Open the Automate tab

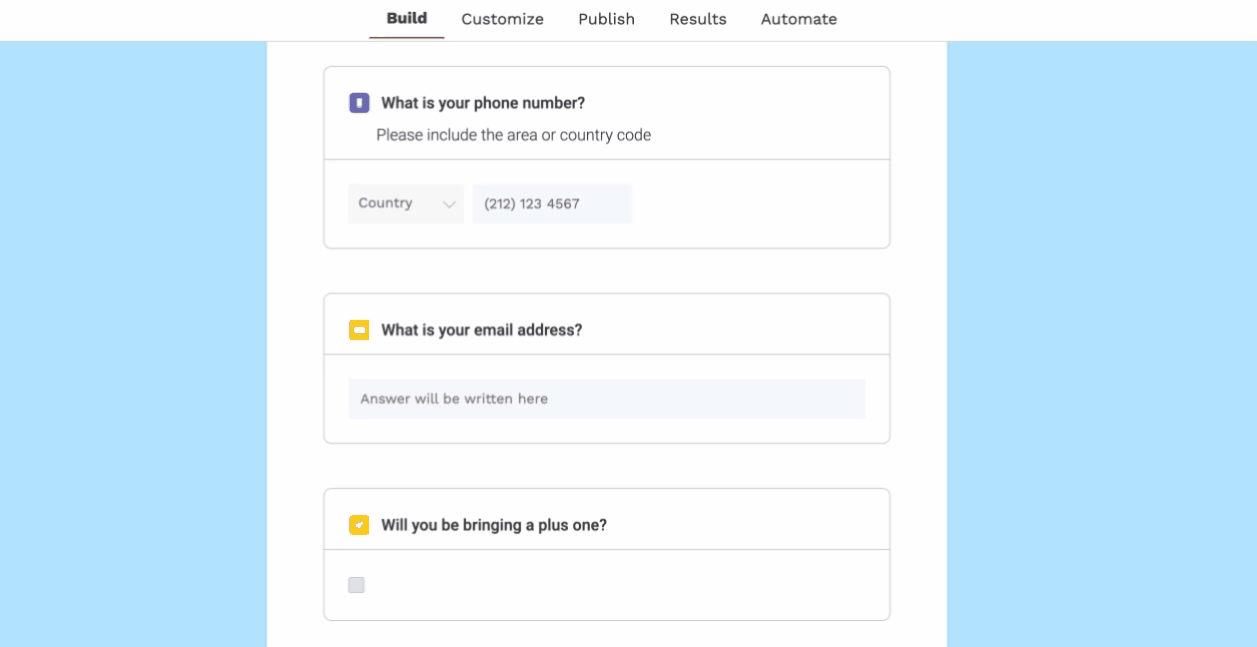pos(799,19)
